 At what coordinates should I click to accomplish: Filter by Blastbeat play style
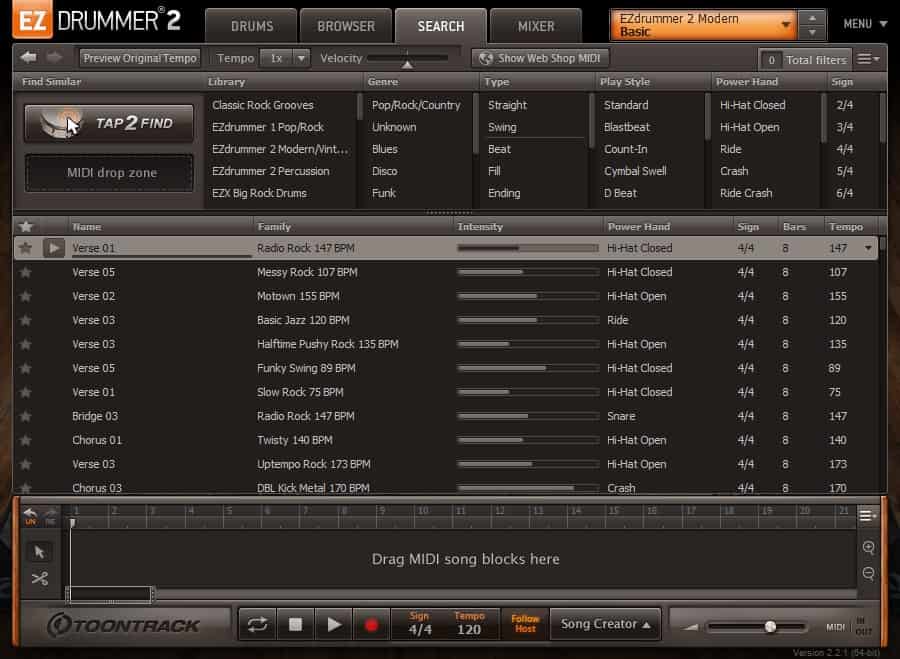tap(627, 127)
